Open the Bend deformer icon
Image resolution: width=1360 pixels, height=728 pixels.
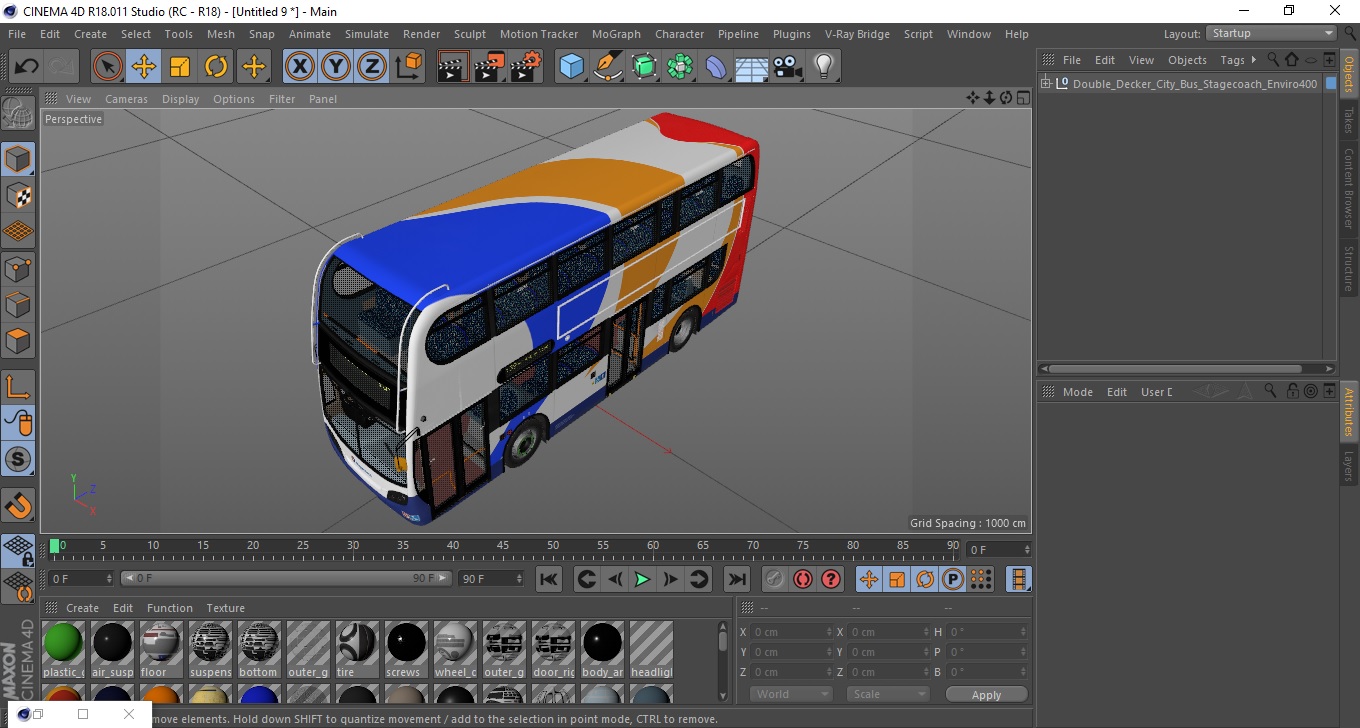pos(716,67)
